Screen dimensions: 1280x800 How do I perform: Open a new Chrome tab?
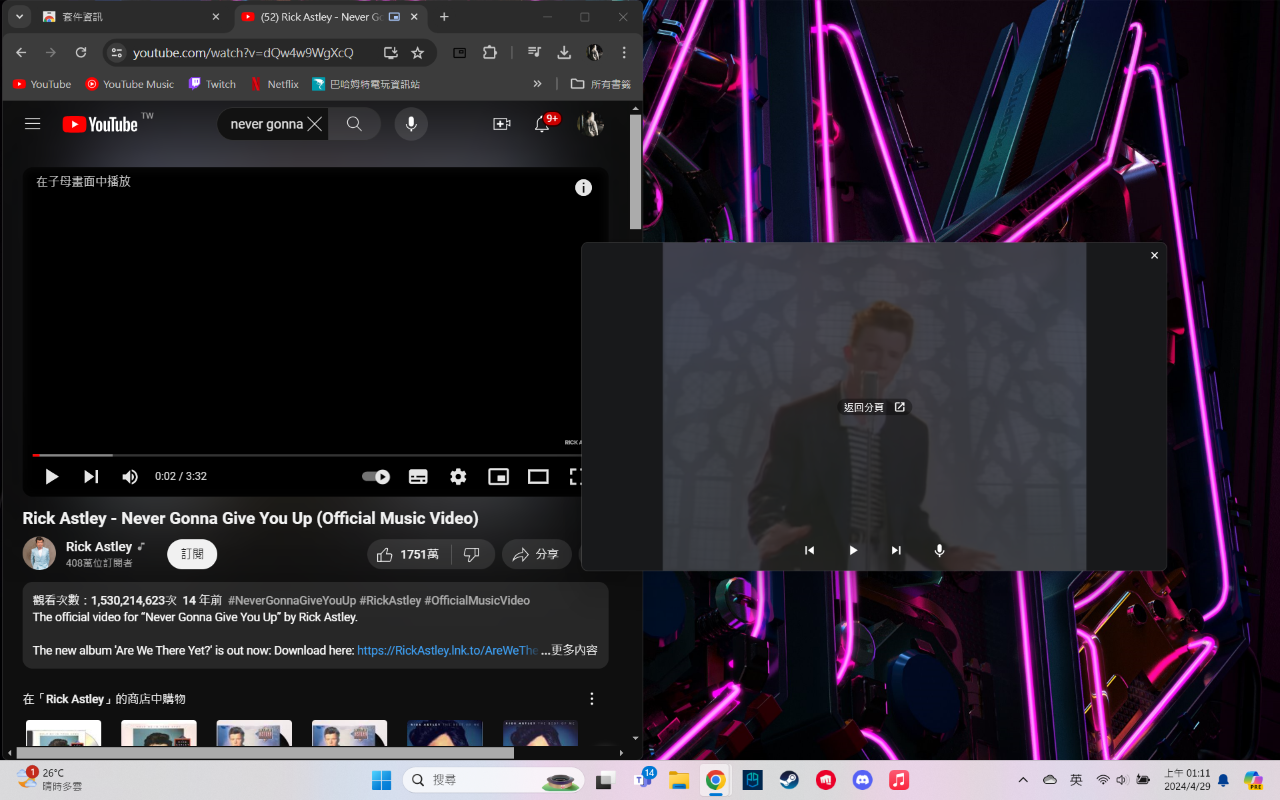tap(444, 17)
